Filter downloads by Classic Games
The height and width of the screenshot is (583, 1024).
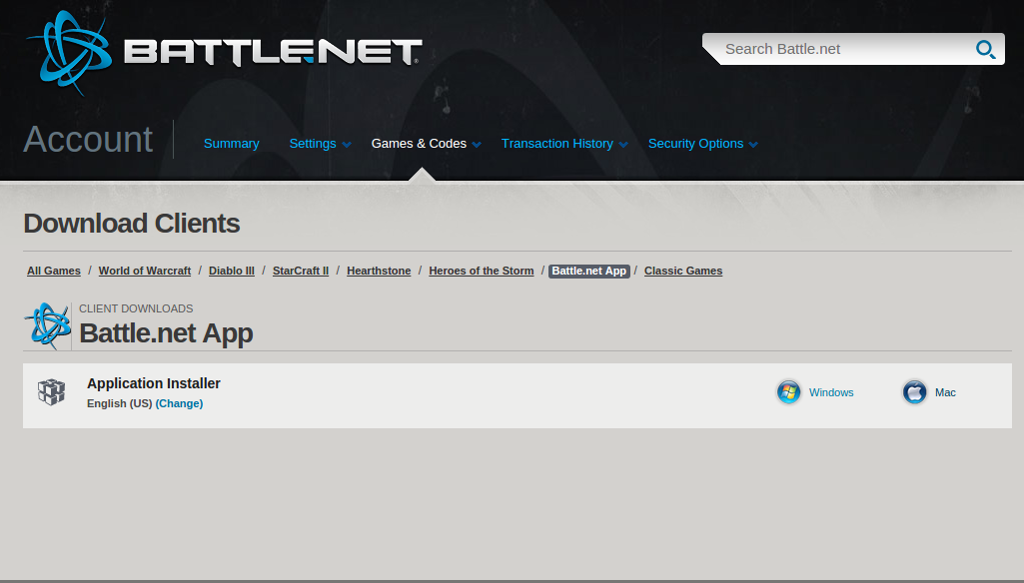tap(683, 271)
